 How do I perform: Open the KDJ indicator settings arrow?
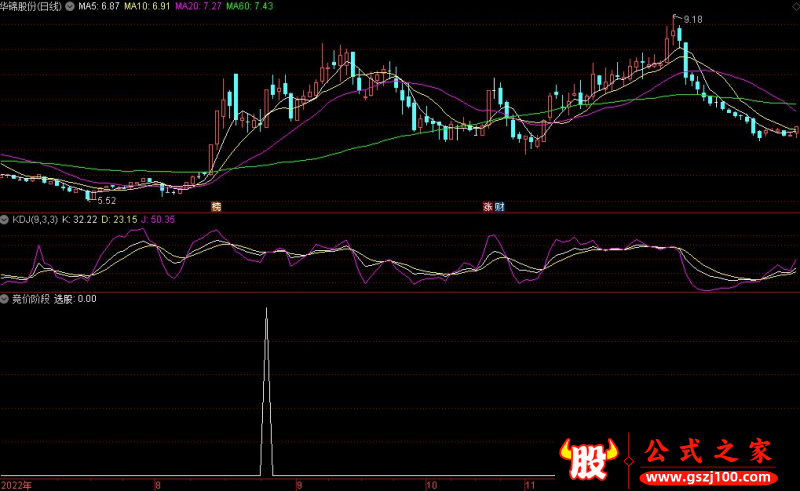(5, 219)
